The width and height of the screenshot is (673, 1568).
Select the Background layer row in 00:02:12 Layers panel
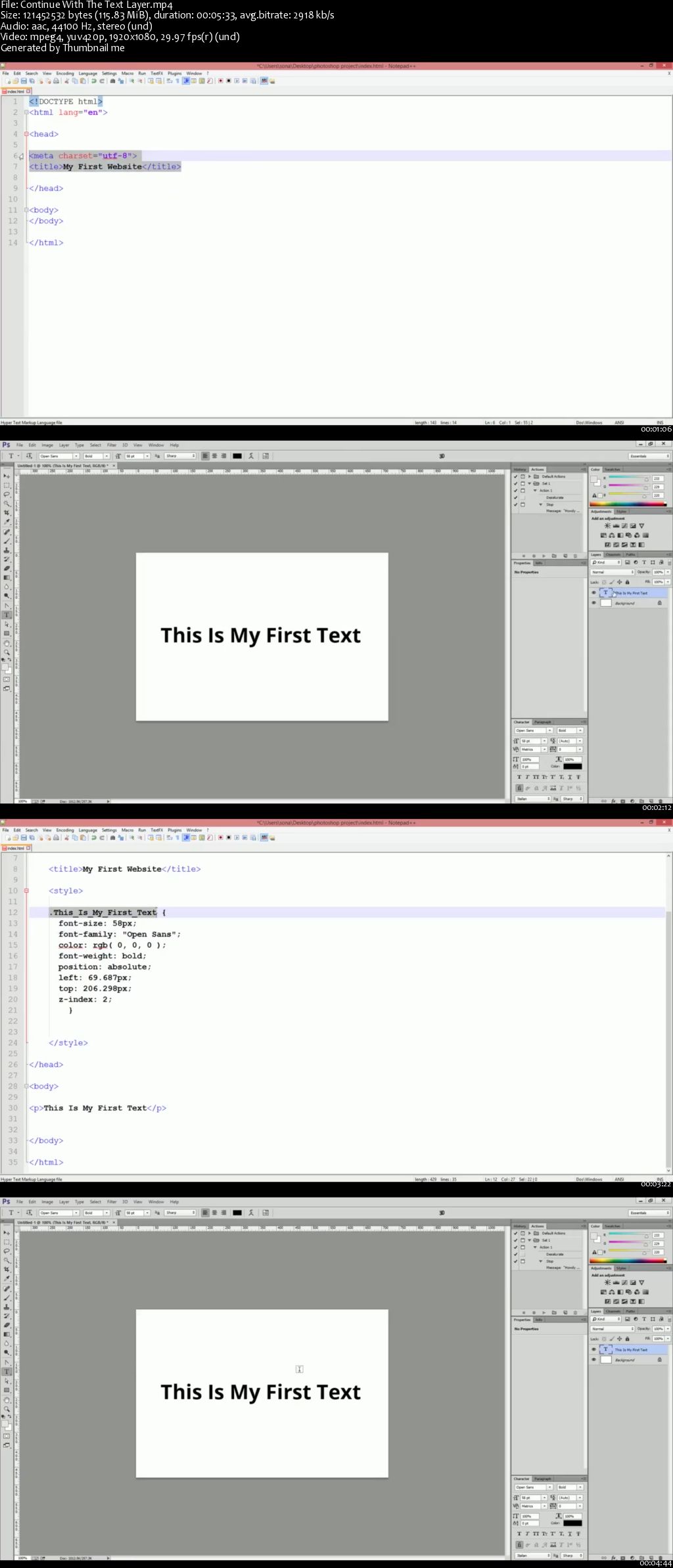628,603
